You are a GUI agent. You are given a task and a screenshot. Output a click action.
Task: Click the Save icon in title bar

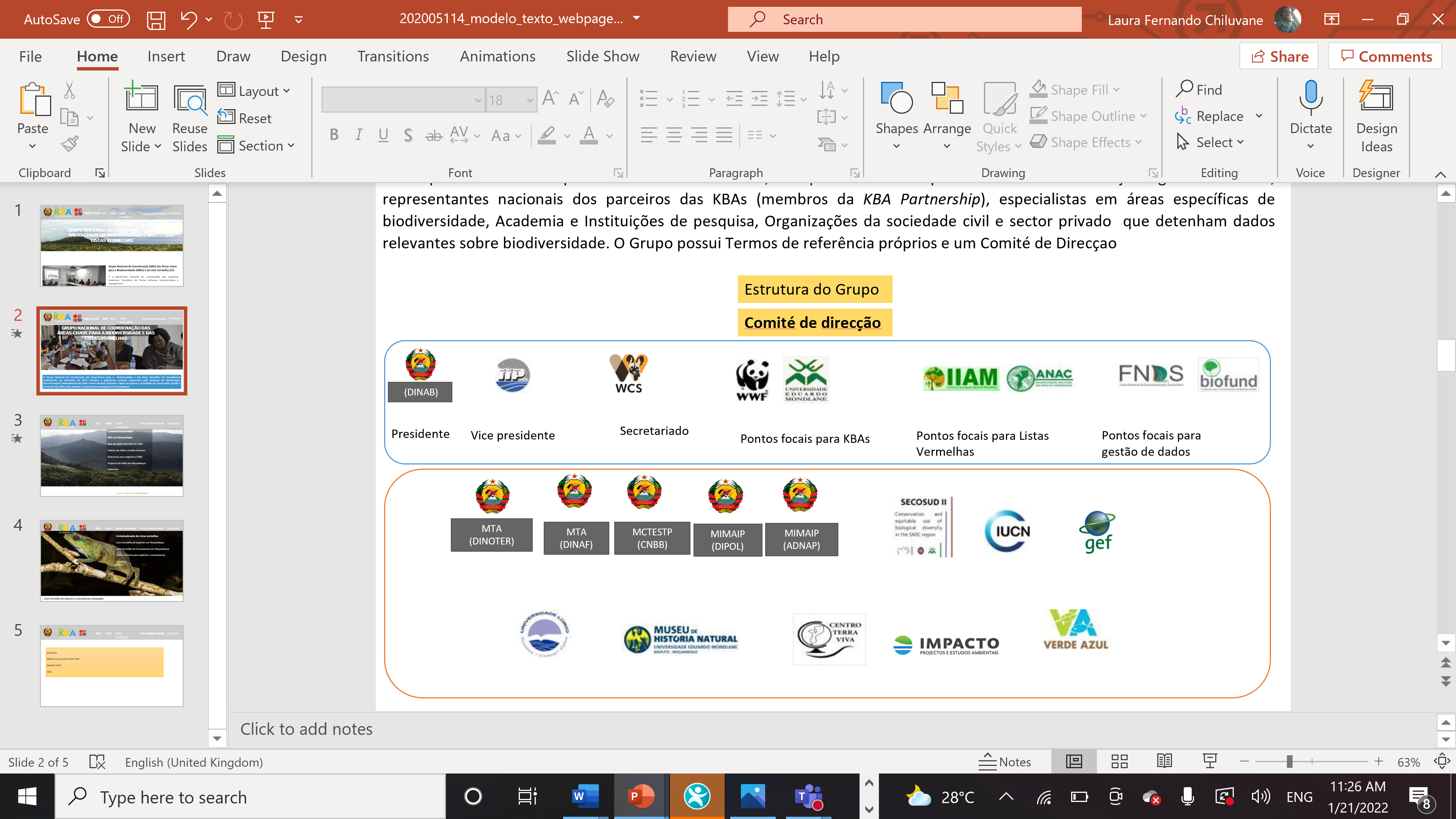coord(155,20)
